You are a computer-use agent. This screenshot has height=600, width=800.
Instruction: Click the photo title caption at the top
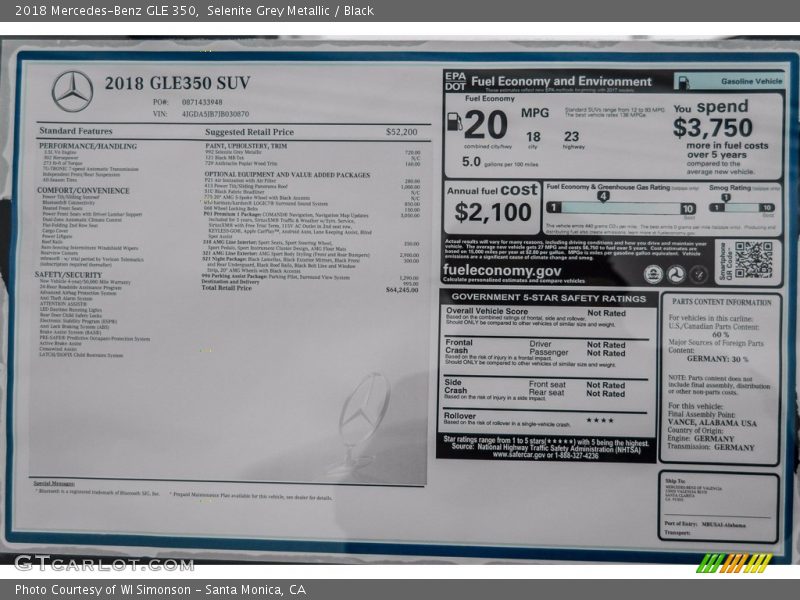[194, 11]
